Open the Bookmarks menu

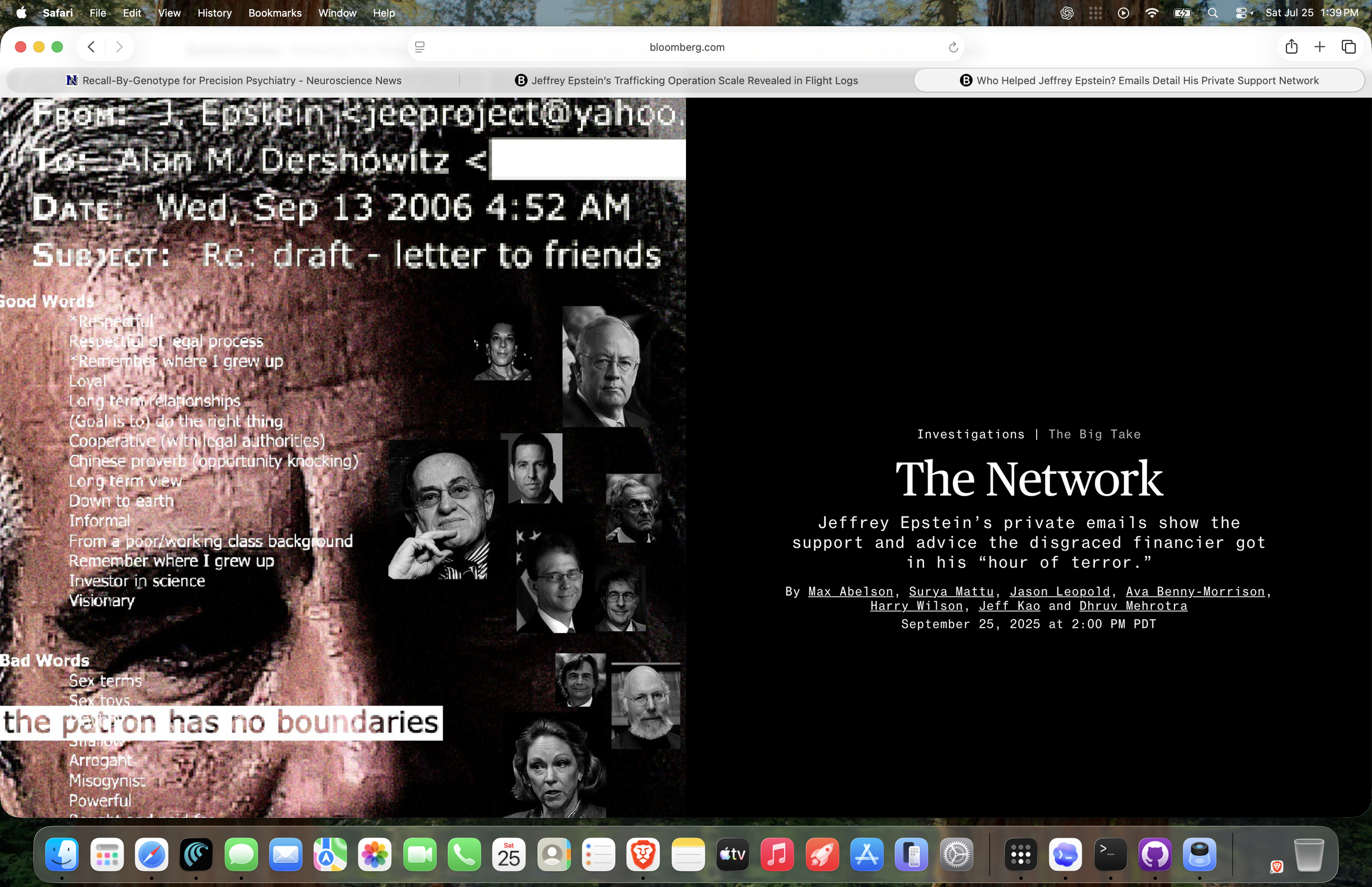[x=274, y=13]
